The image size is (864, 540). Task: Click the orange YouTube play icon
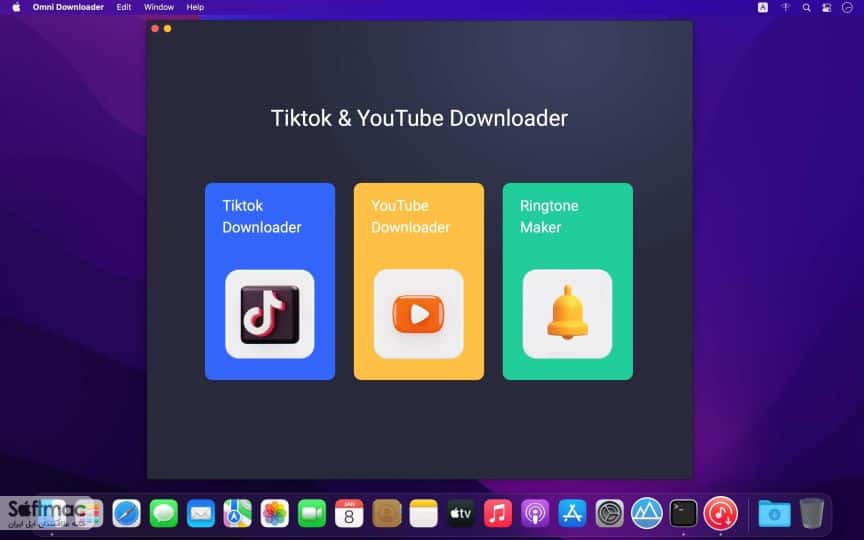[419, 314]
